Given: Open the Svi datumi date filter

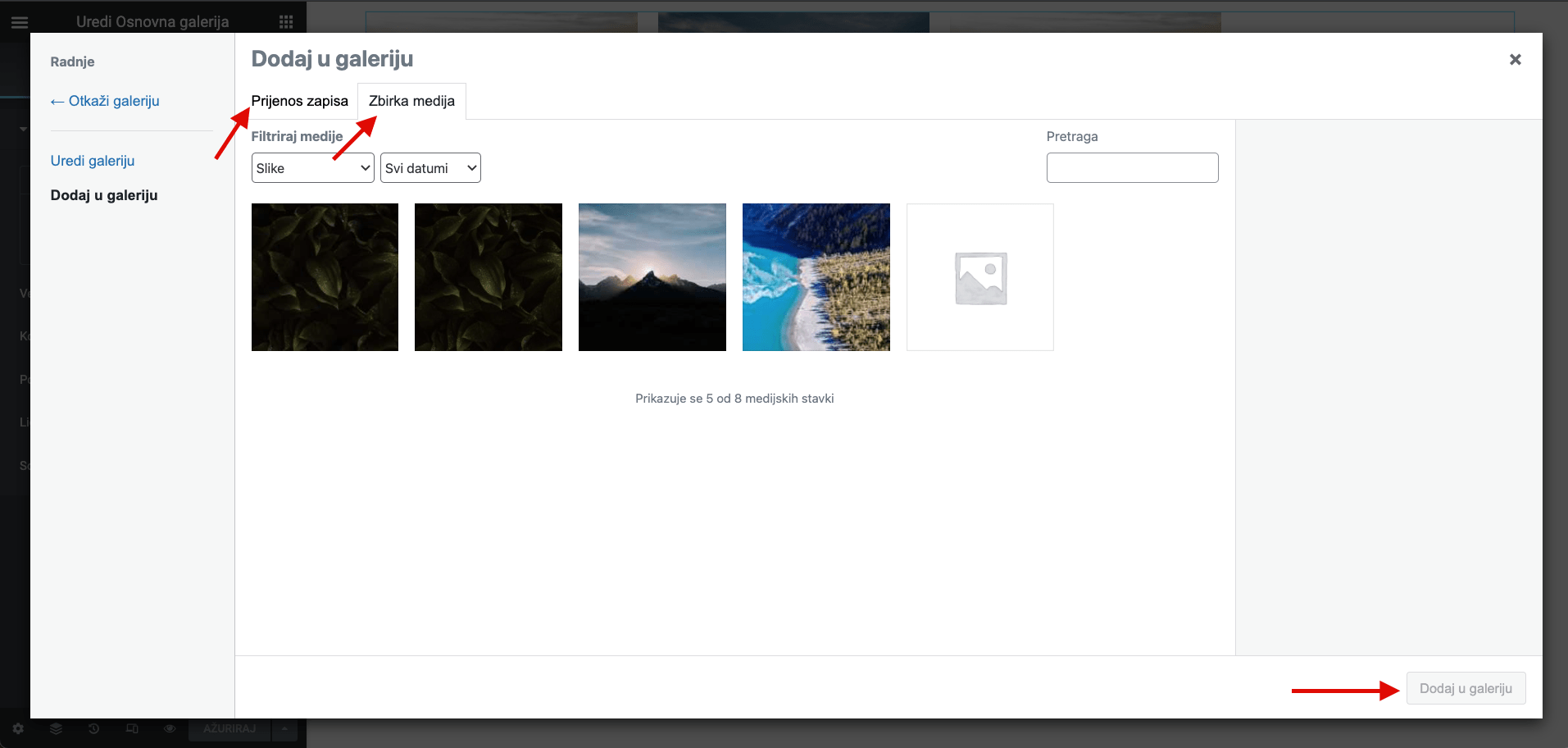Looking at the screenshot, I should (430, 168).
